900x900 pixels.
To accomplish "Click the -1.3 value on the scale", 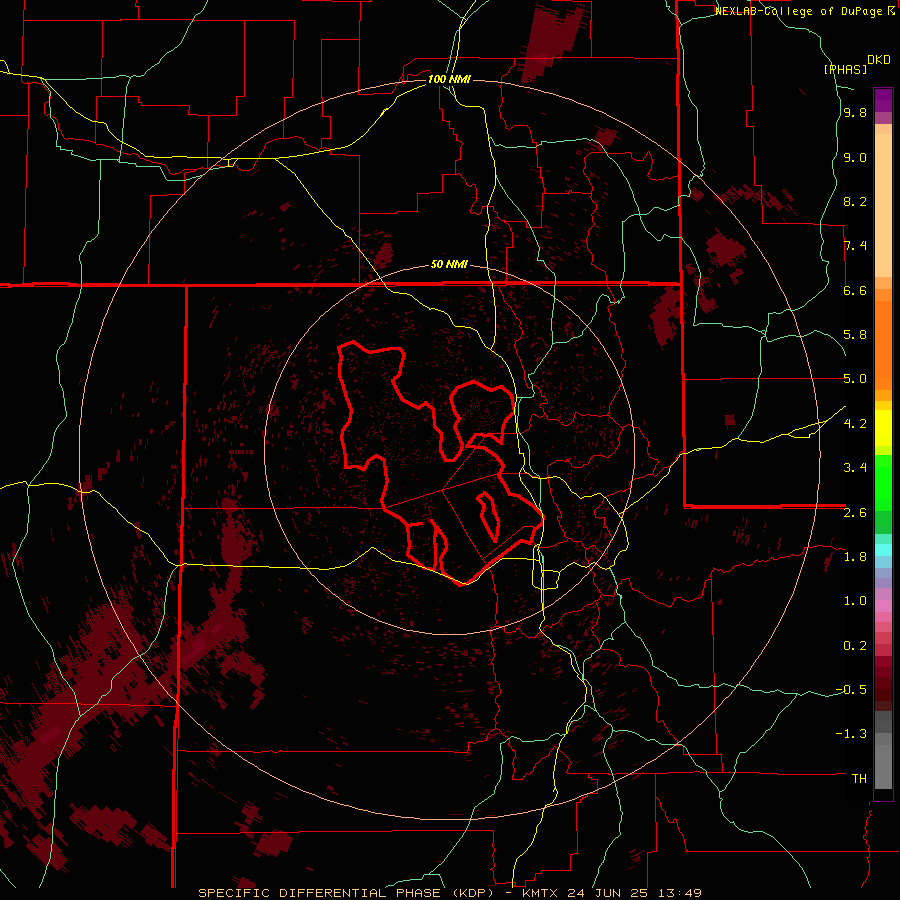I will (x=851, y=734).
